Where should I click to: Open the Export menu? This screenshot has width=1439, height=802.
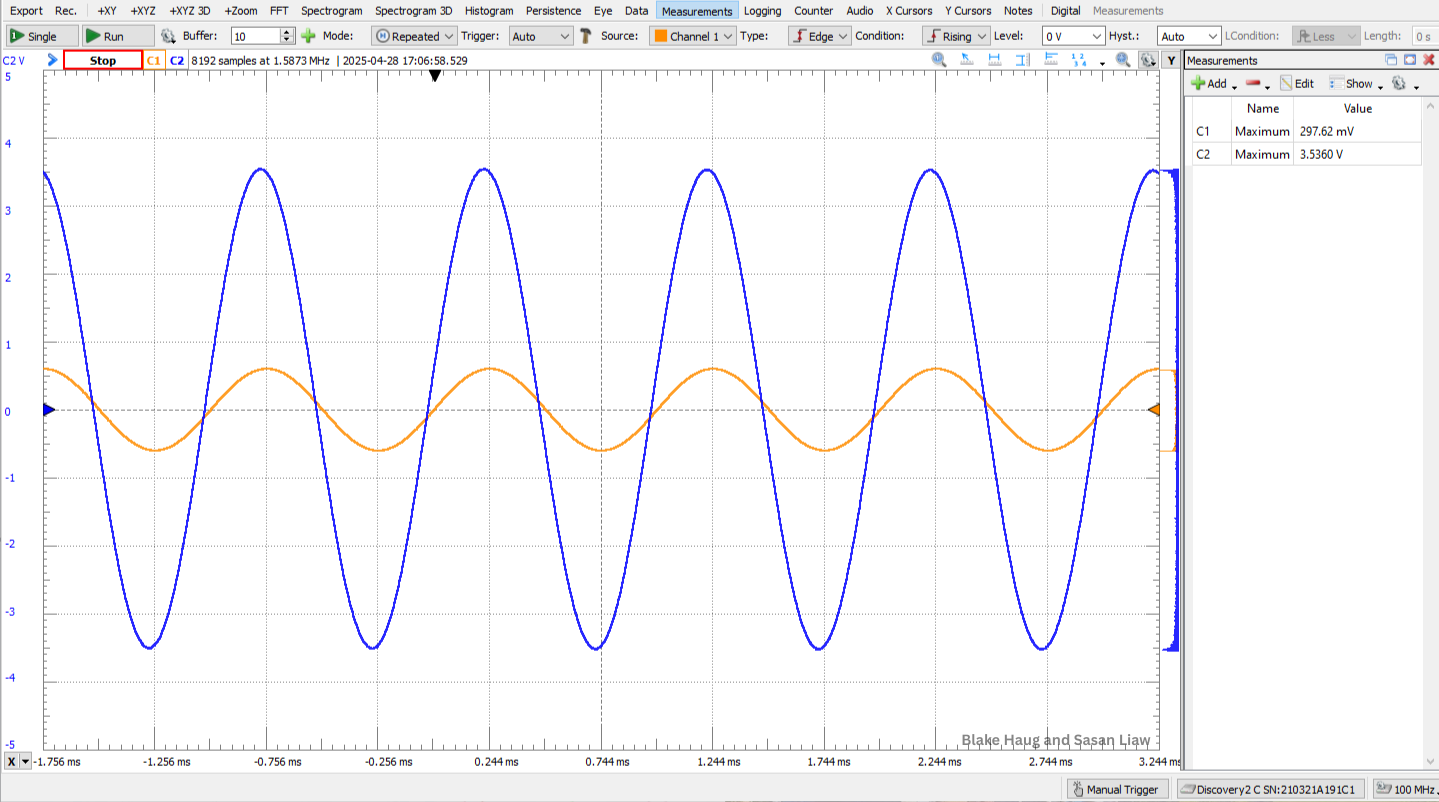click(x=26, y=10)
